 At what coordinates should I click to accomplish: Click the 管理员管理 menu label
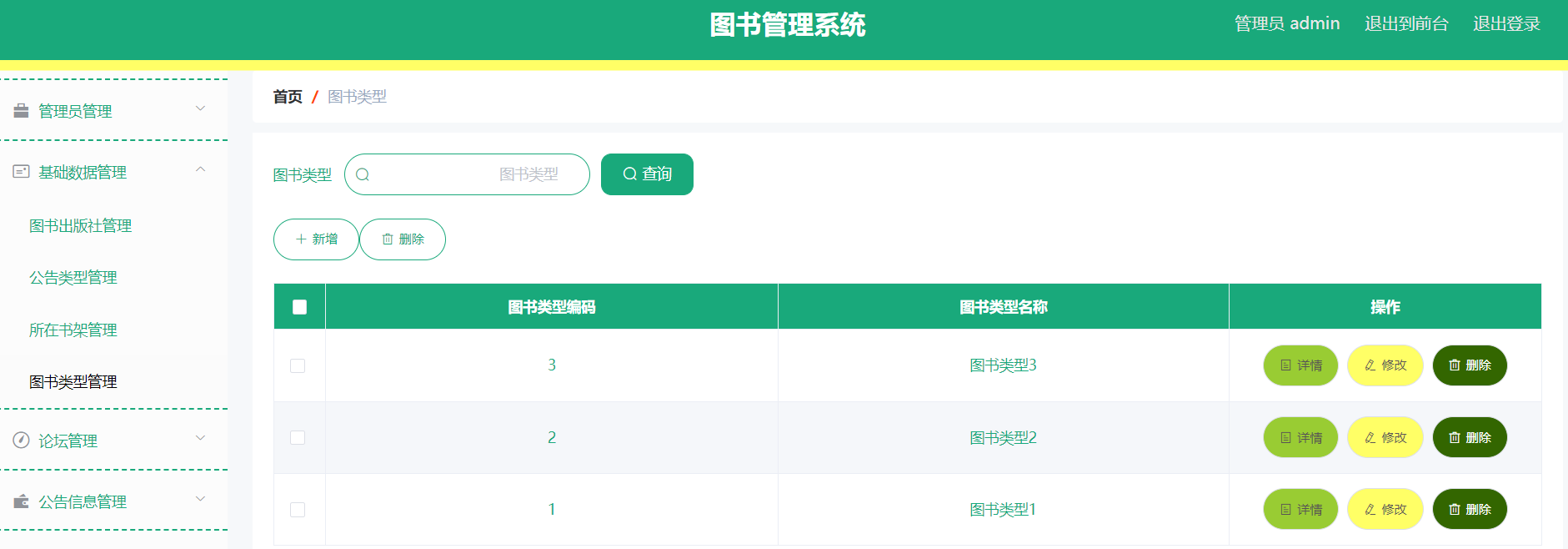(x=75, y=111)
